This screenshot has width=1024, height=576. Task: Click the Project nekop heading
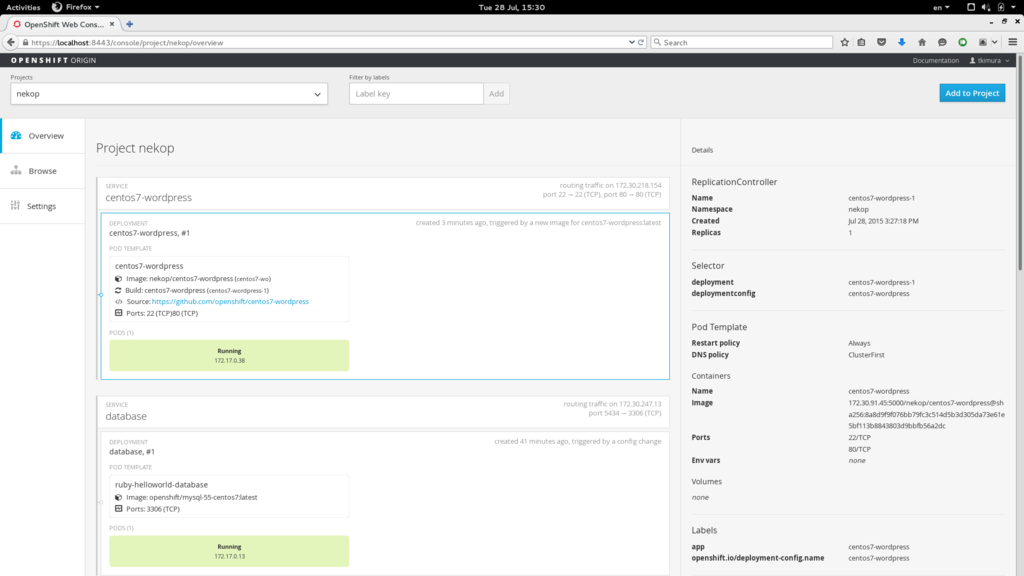135,148
